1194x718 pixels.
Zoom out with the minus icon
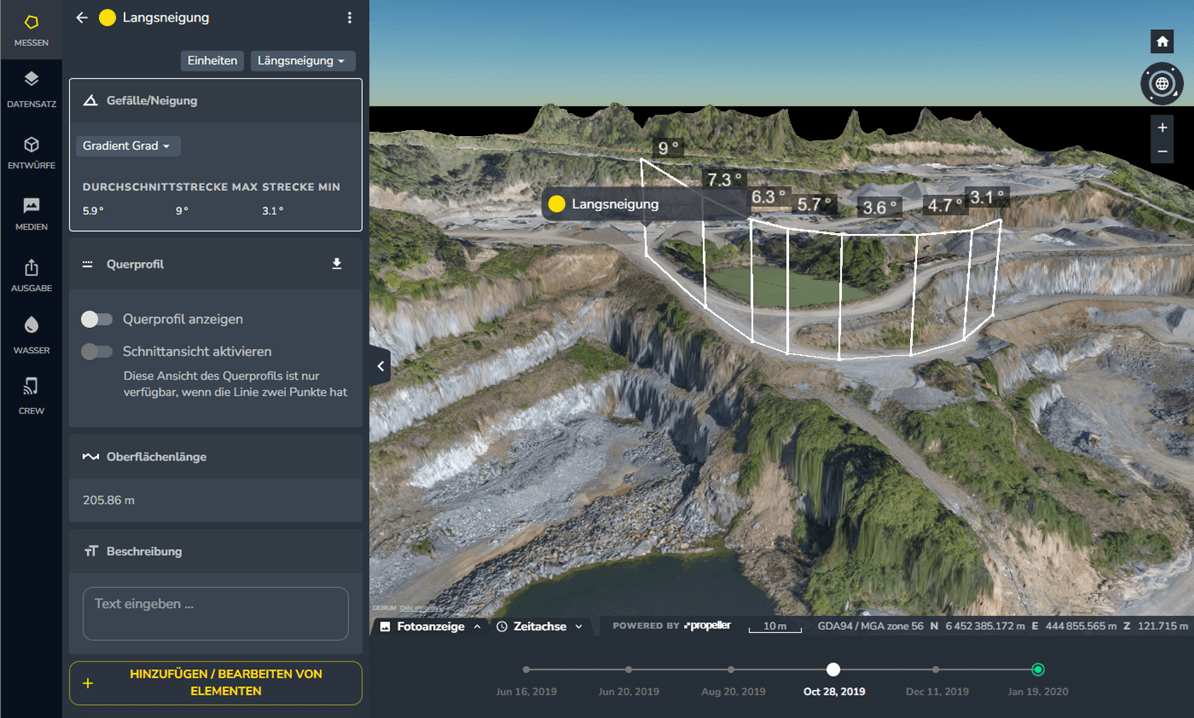tap(1162, 152)
